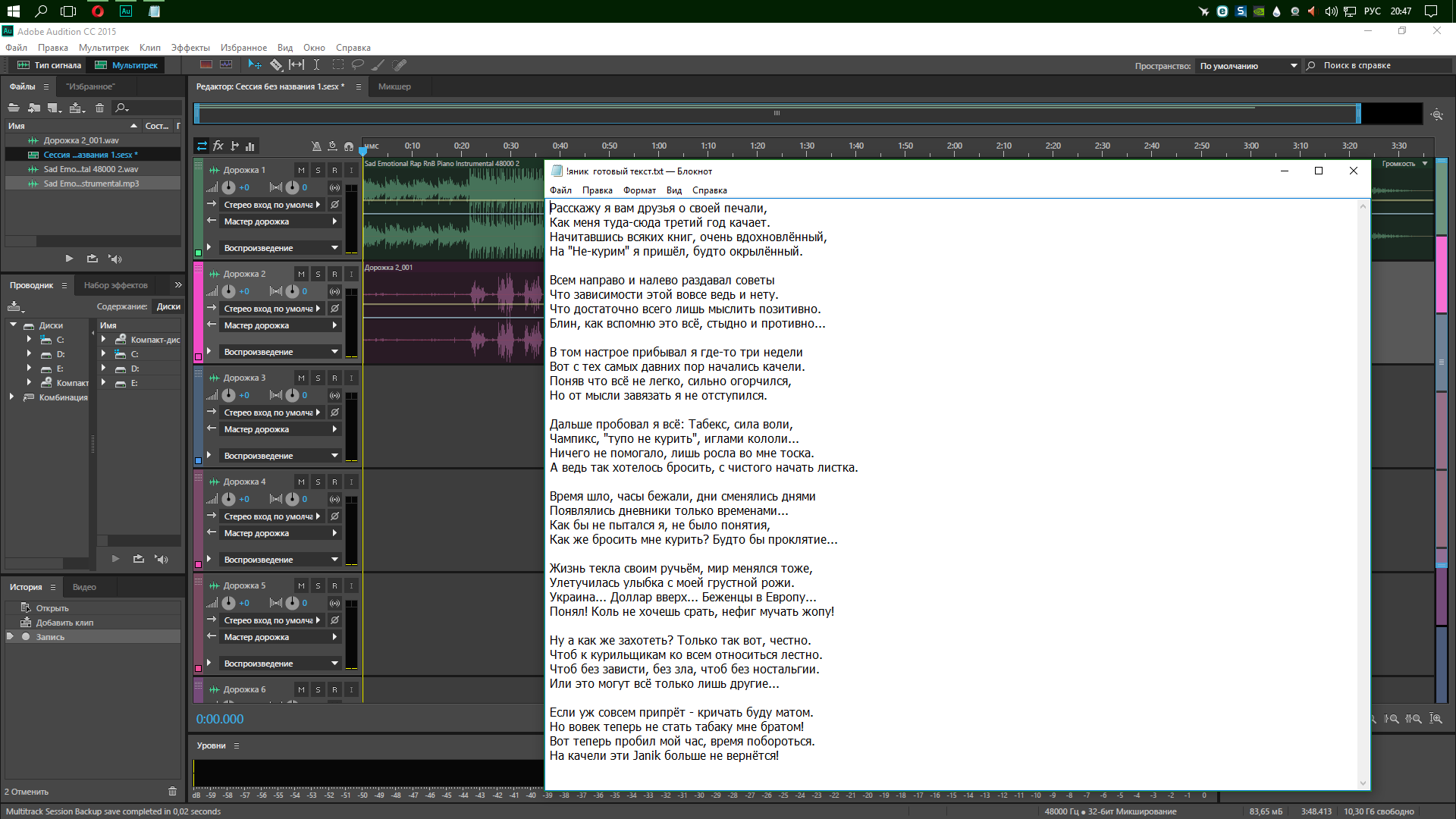Select Дорожка 2_001.wav in Files list

[93, 140]
